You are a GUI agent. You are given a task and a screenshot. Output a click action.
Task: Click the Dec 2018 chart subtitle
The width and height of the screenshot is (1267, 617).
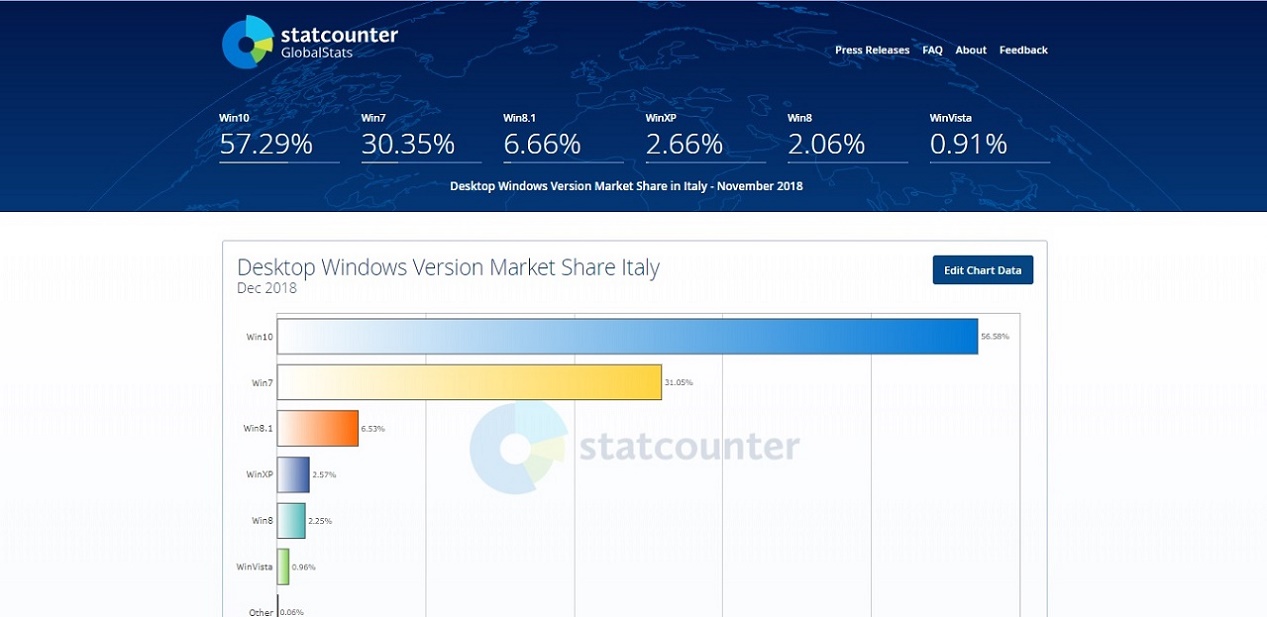click(x=267, y=289)
